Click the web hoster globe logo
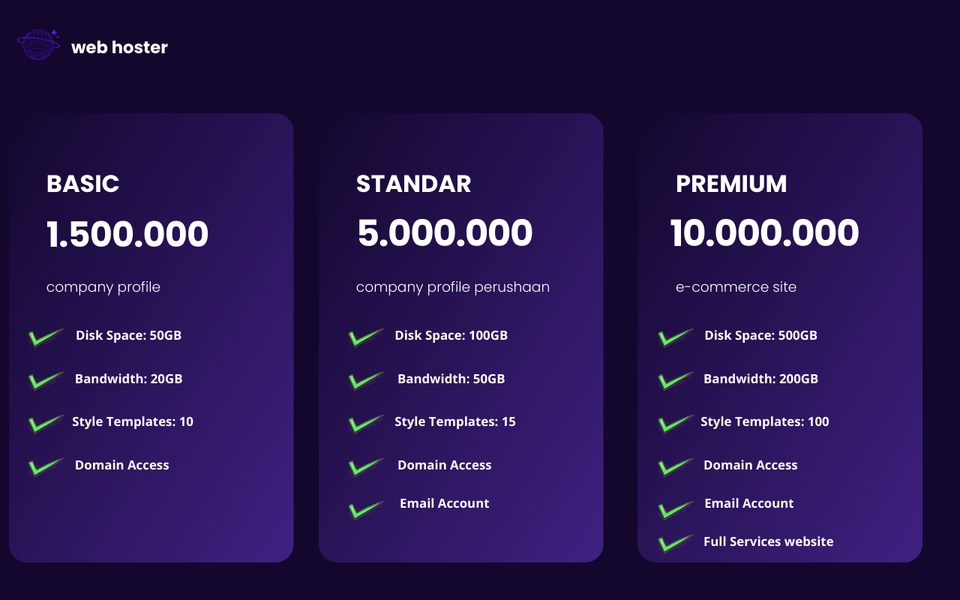The image size is (960, 600). coord(39,45)
